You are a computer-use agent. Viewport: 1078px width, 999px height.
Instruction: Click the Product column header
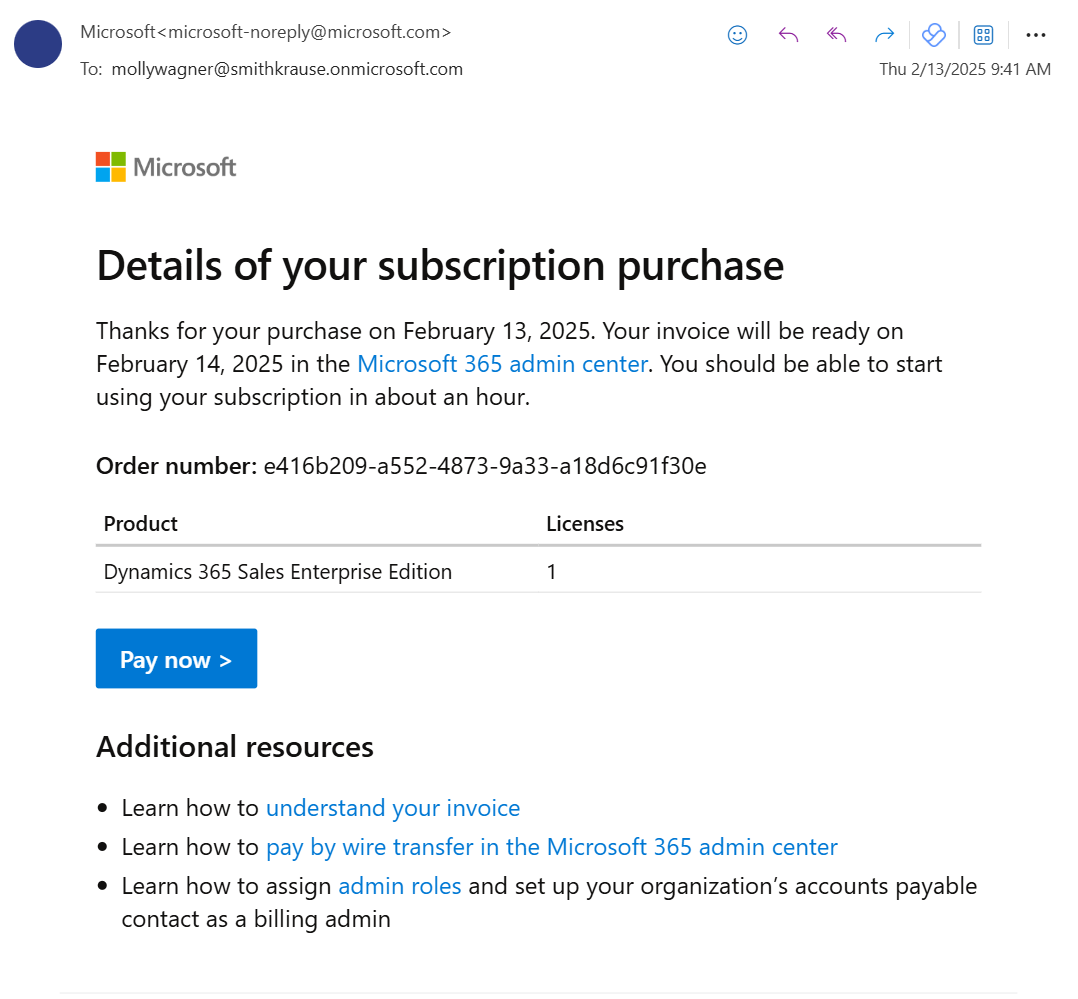(x=141, y=524)
